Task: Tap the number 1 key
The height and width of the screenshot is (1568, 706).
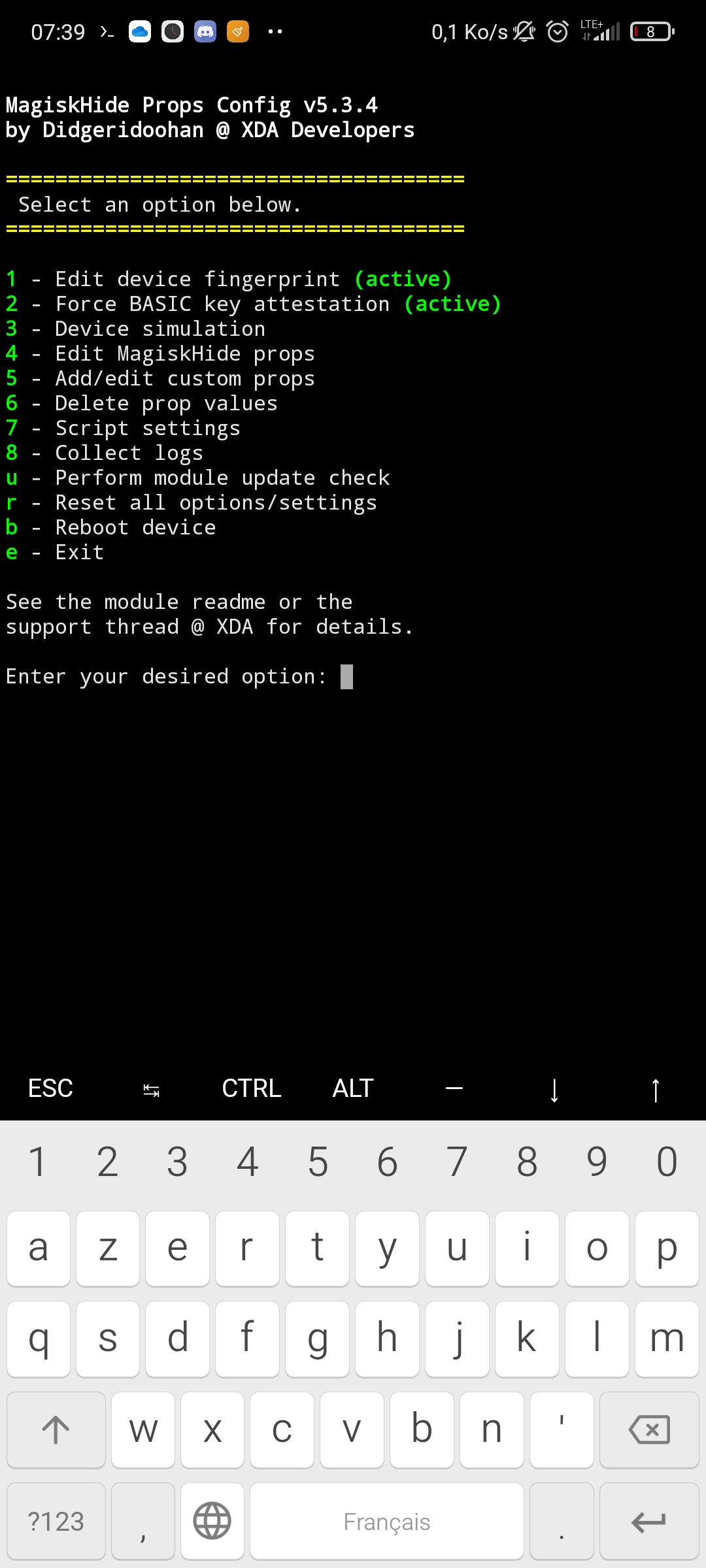Action: click(38, 1162)
